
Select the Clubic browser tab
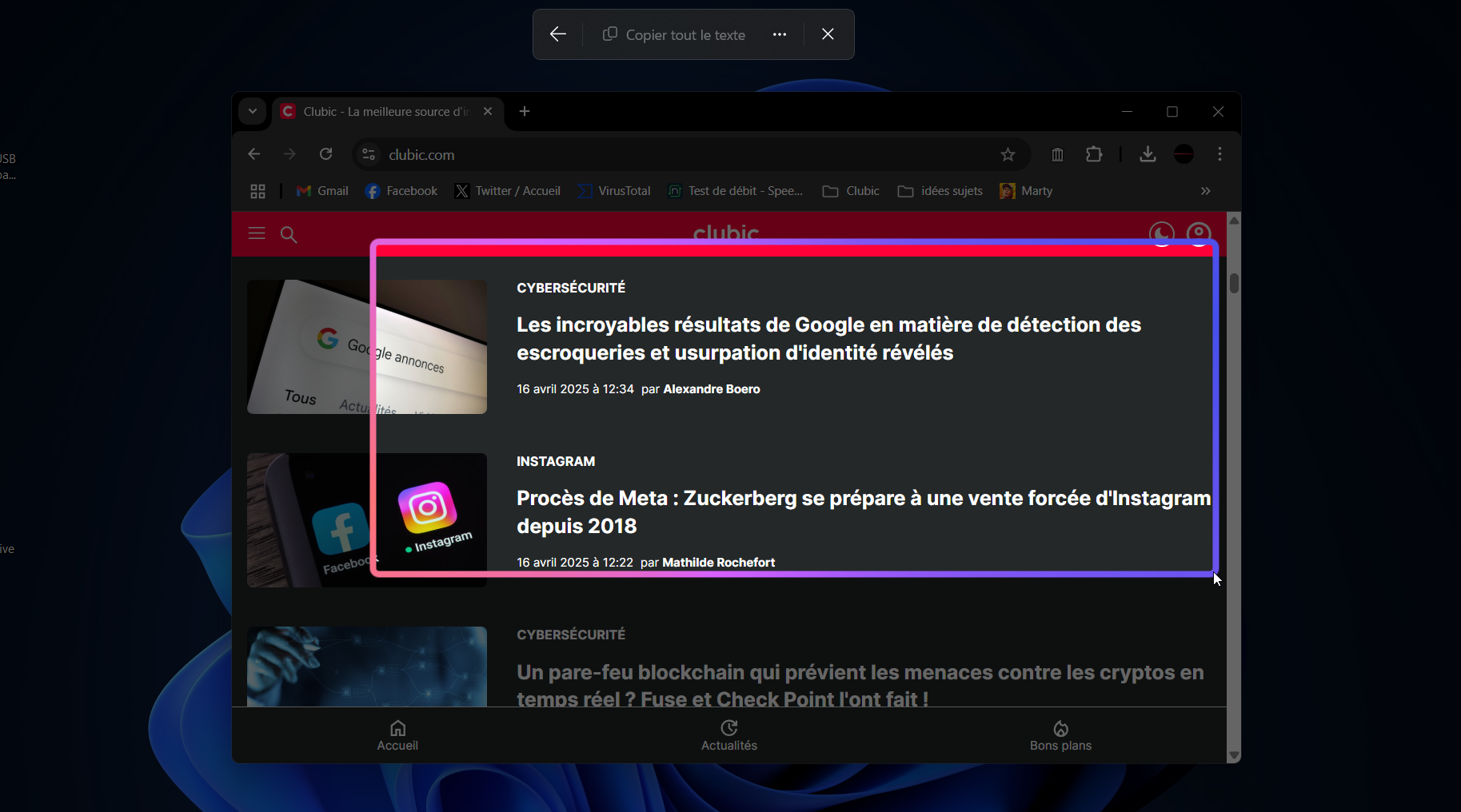(x=376, y=112)
